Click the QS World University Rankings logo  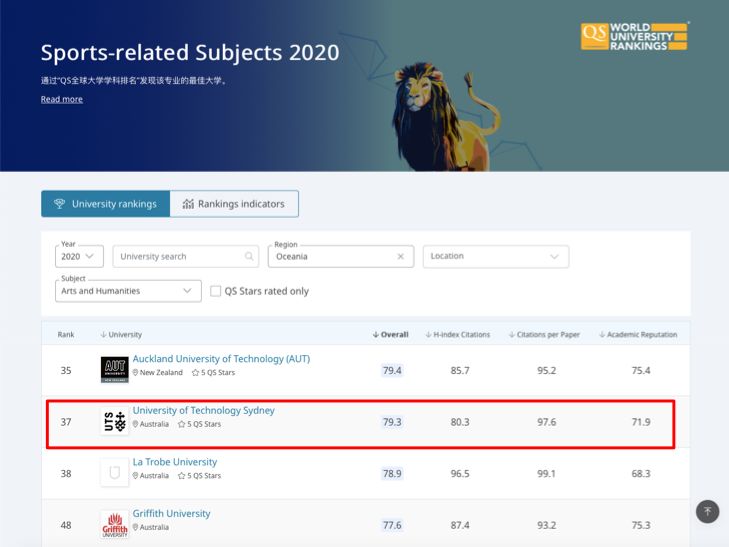tap(635, 36)
